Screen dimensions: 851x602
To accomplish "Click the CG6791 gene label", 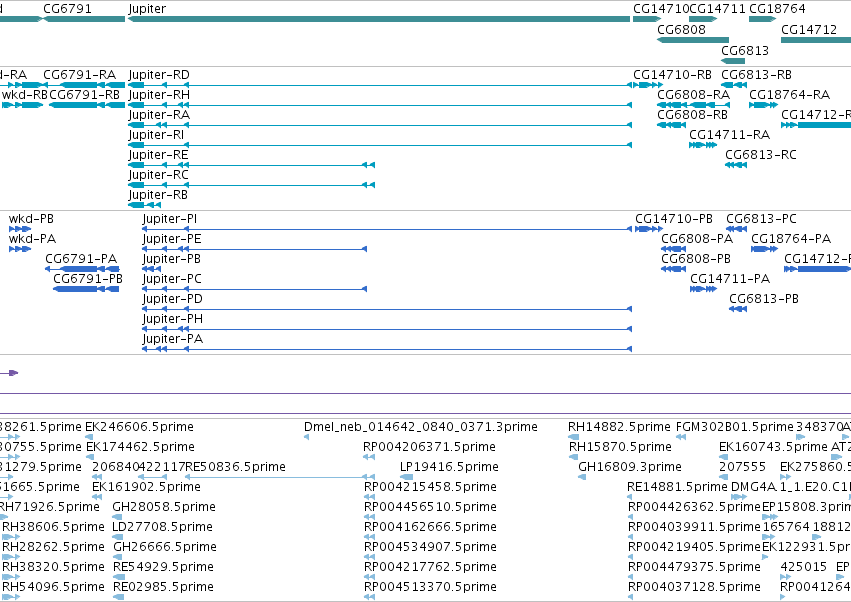I will click(67, 9).
